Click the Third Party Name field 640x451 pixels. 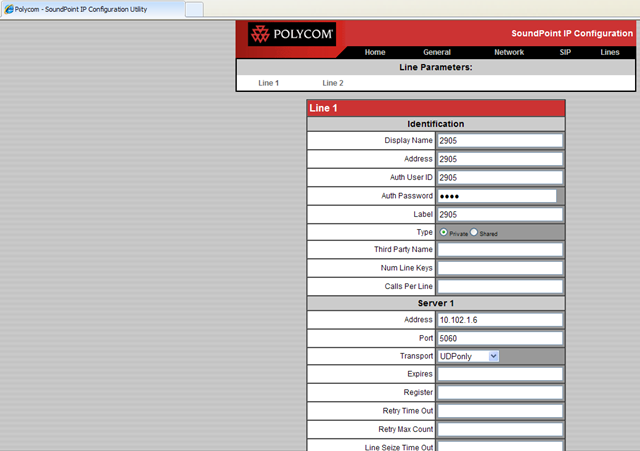coord(500,249)
